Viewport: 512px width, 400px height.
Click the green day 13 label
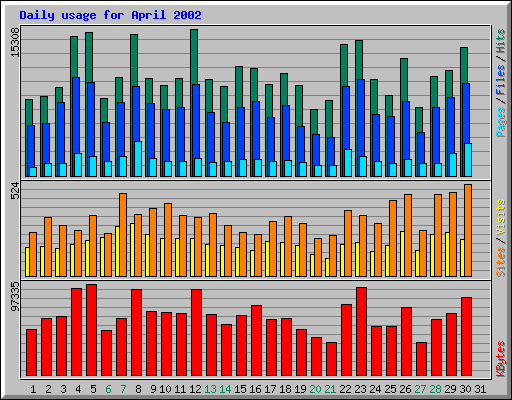pos(210,389)
